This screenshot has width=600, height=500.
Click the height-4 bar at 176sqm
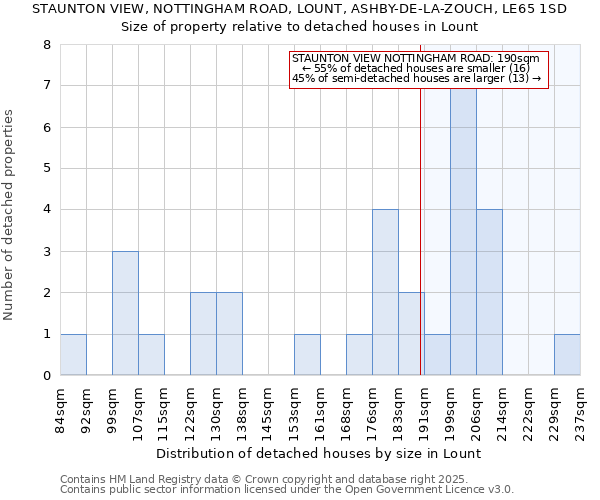(x=385, y=292)
